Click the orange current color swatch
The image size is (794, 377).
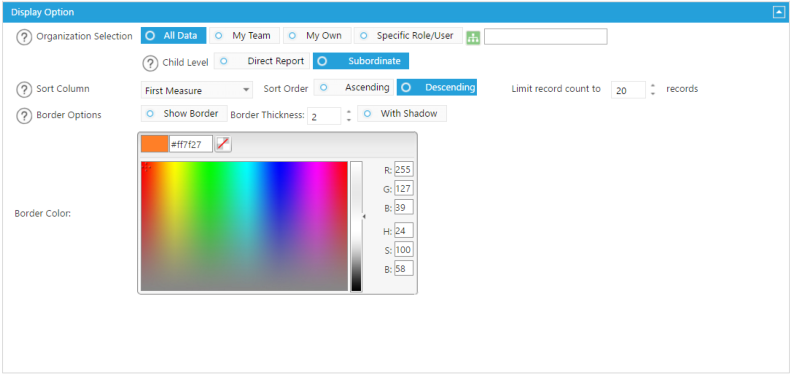coord(154,144)
